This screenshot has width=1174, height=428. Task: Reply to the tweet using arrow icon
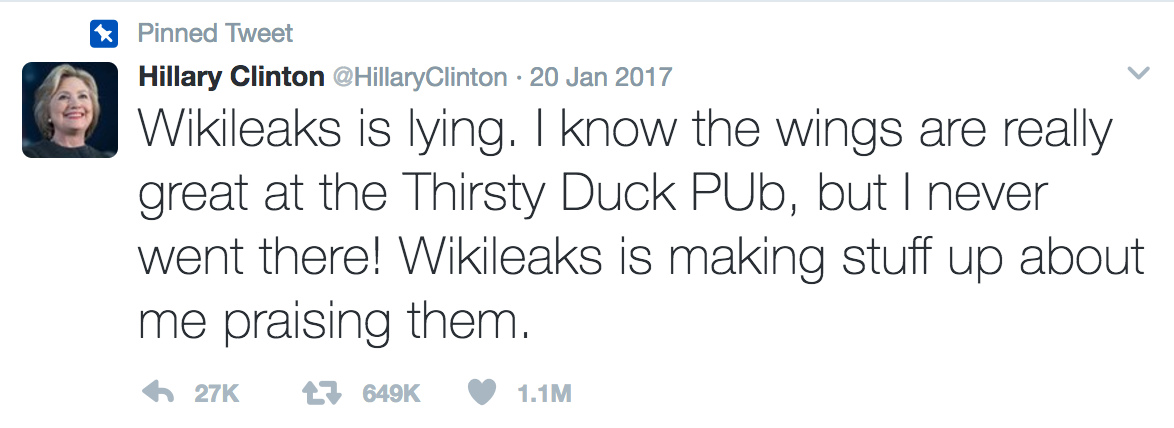158,391
